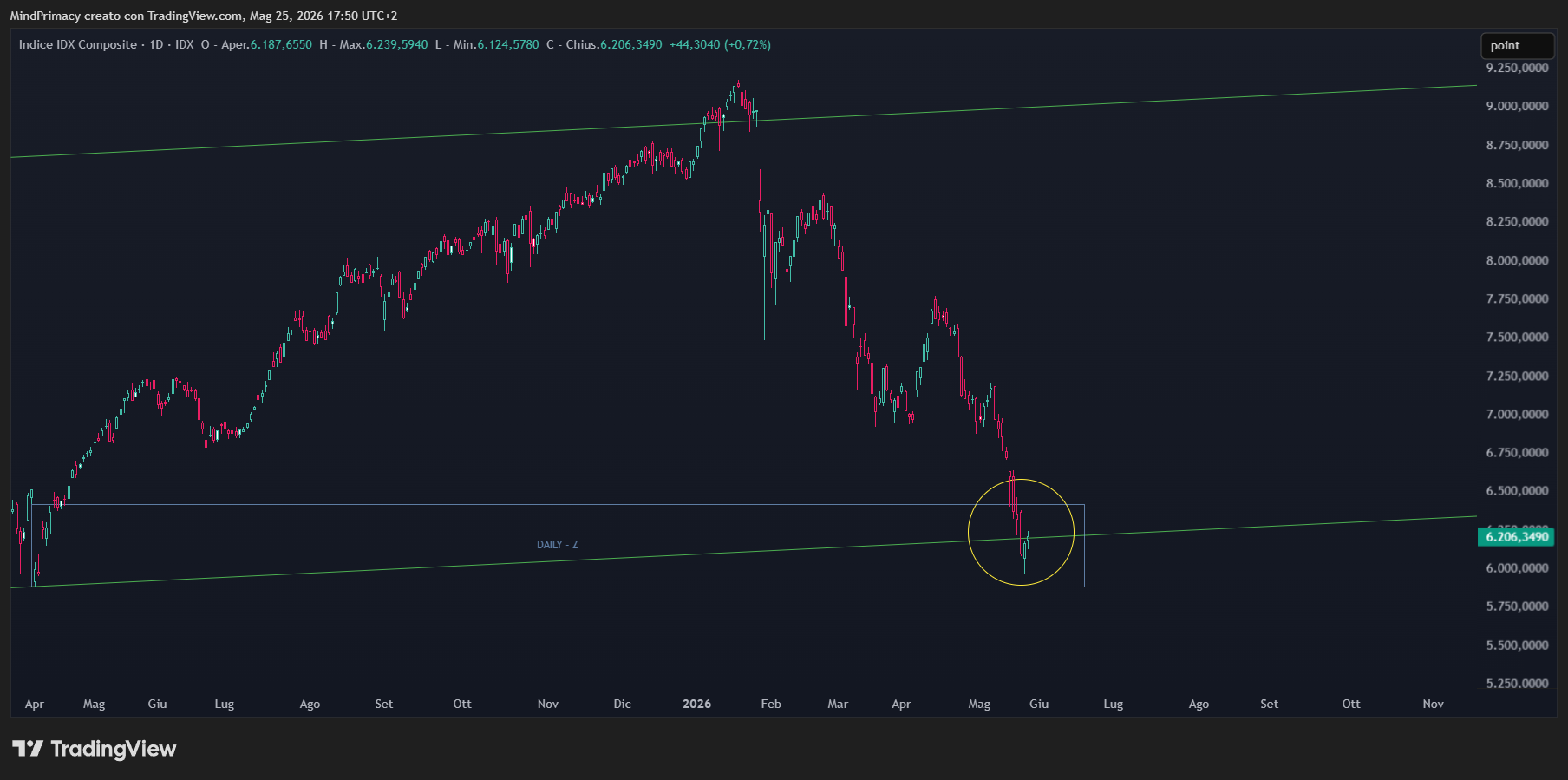The width and height of the screenshot is (1568, 780).
Task: Click the current price label 6.206,3490
Action: [1516, 537]
